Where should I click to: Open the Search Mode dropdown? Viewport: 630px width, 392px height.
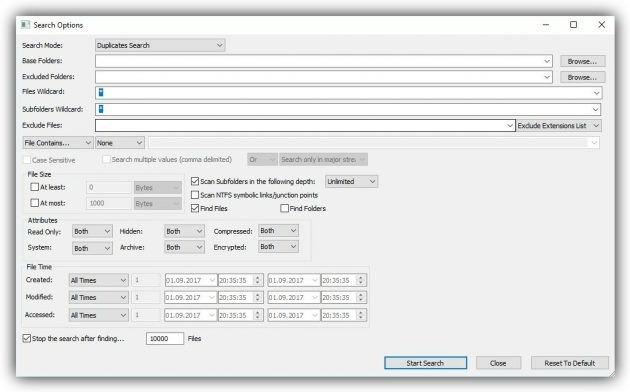(160, 45)
